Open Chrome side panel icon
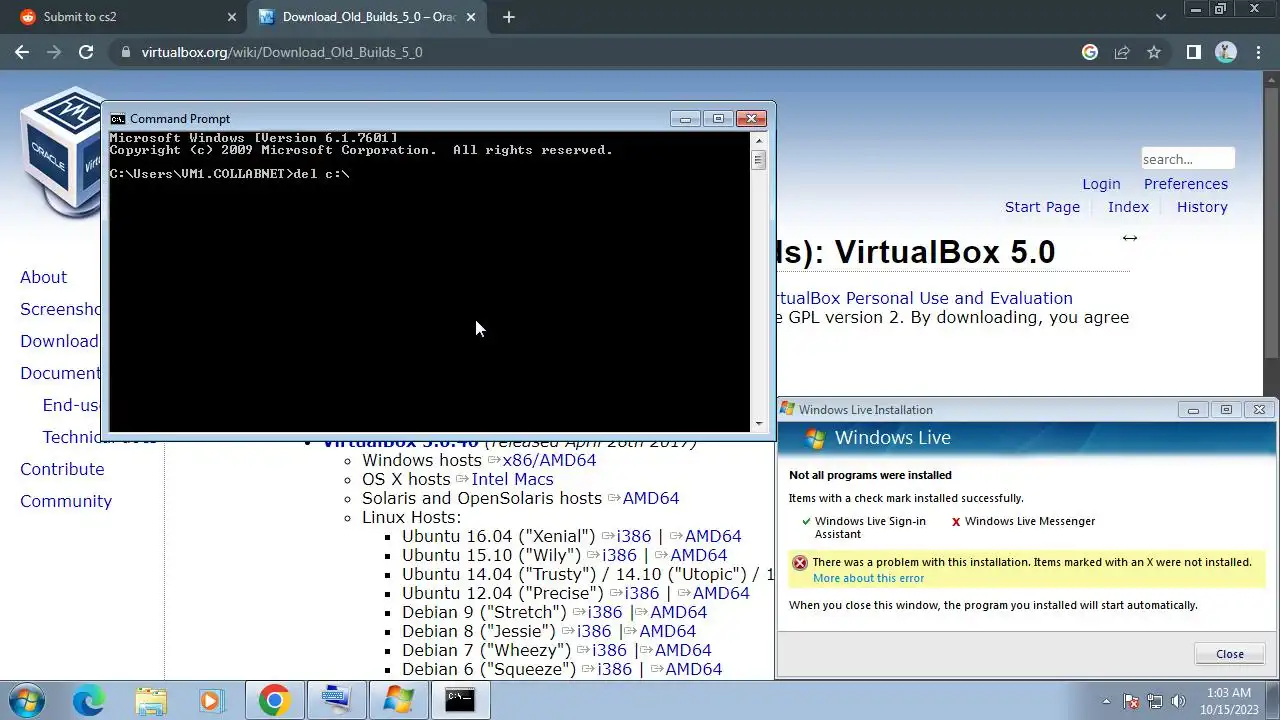 (x=1193, y=52)
